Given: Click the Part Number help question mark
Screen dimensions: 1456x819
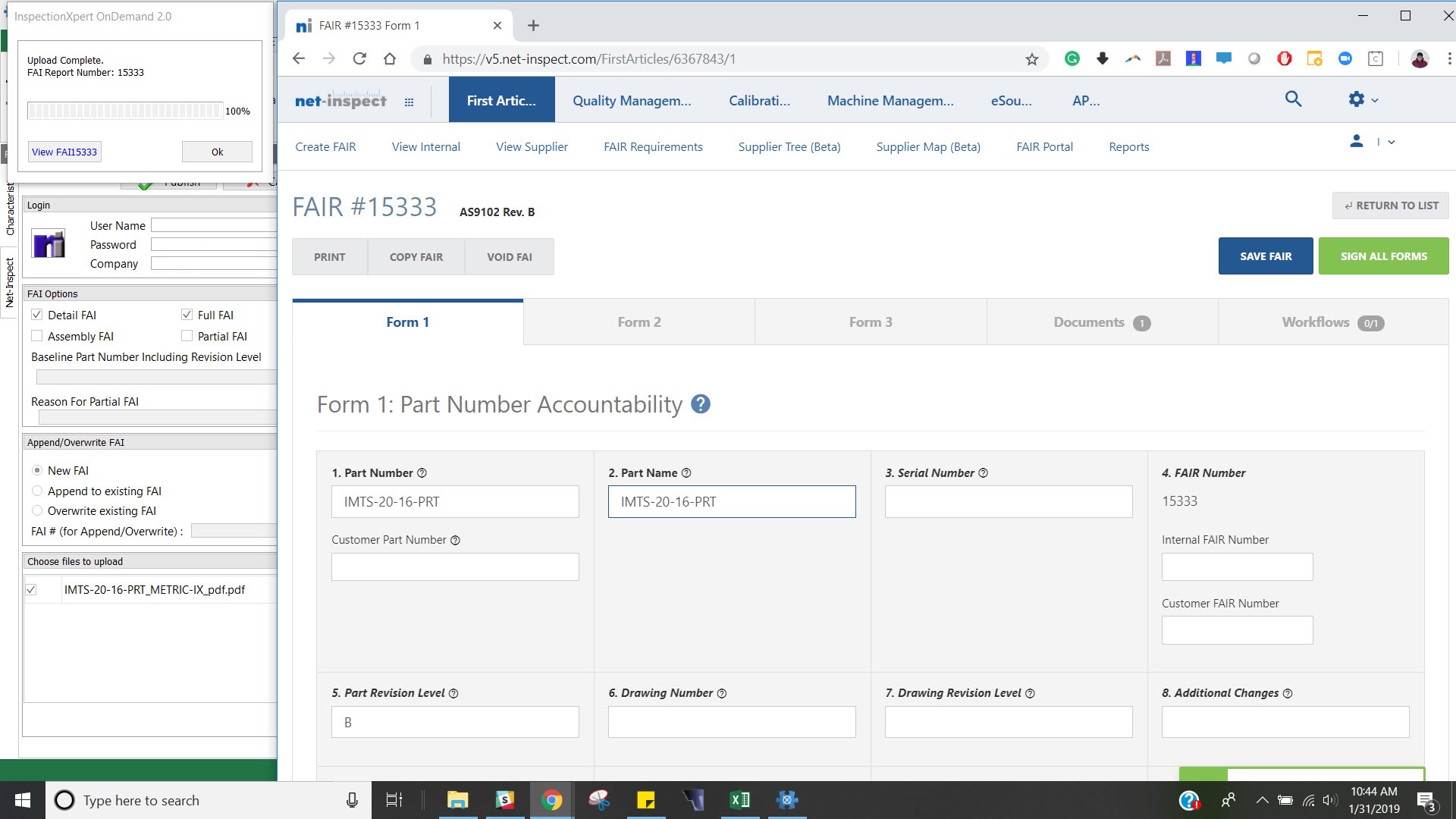Looking at the screenshot, I should pyautogui.click(x=422, y=472).
